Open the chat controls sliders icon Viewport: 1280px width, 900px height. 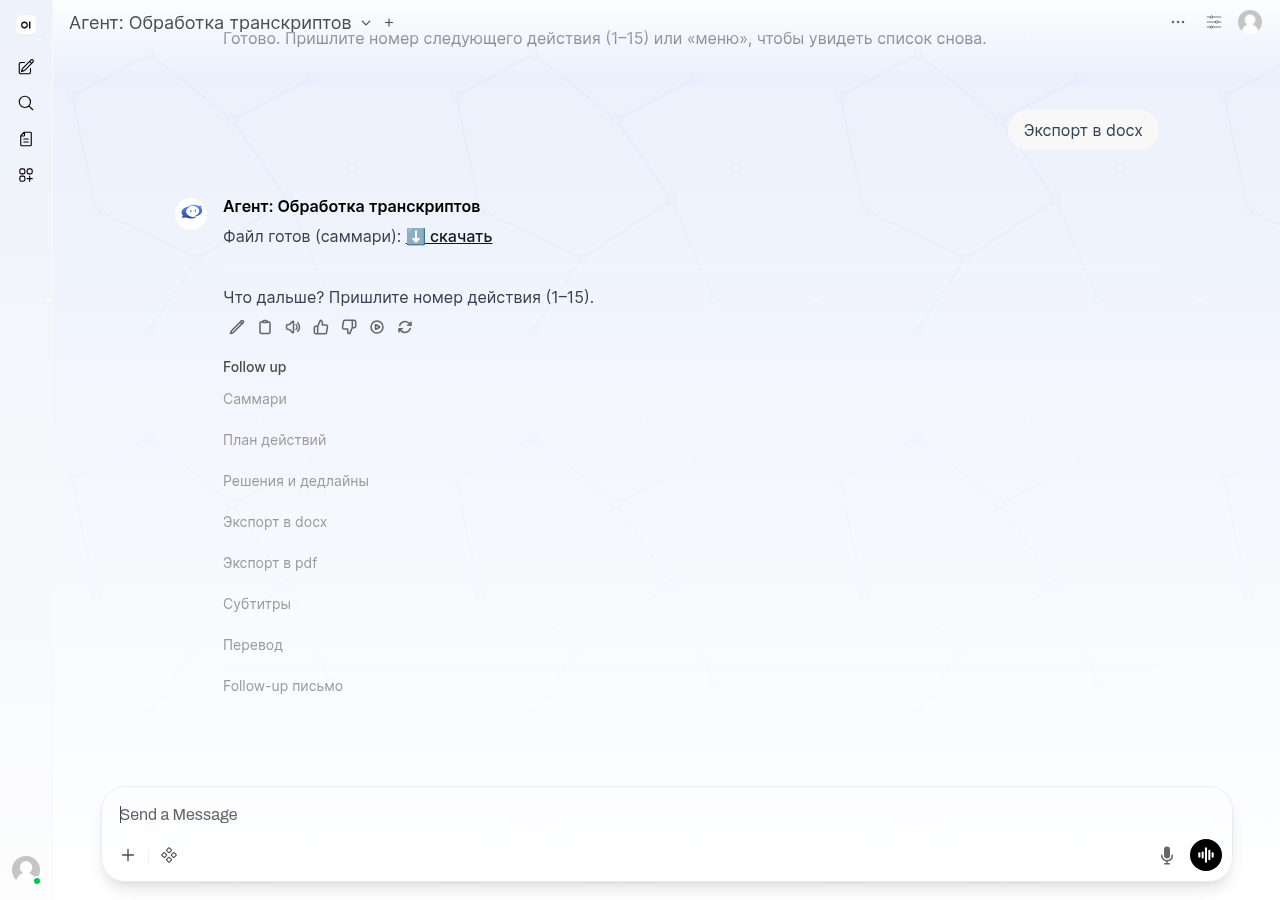[1214, 22]
